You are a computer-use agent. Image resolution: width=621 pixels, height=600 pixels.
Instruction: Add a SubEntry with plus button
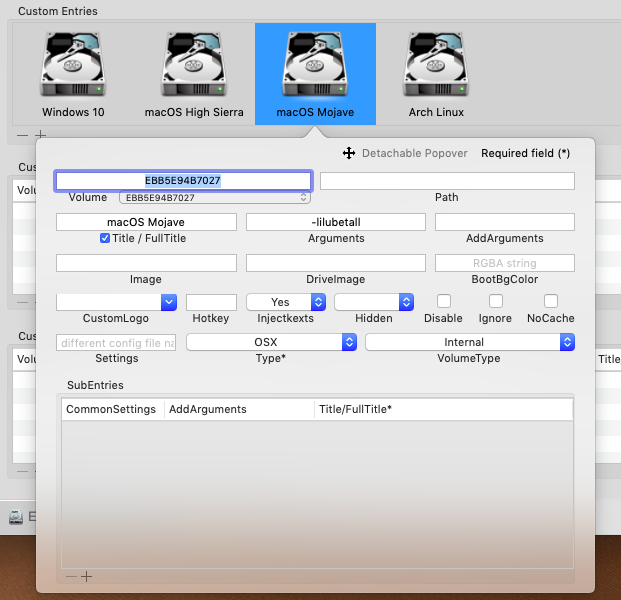86,576
